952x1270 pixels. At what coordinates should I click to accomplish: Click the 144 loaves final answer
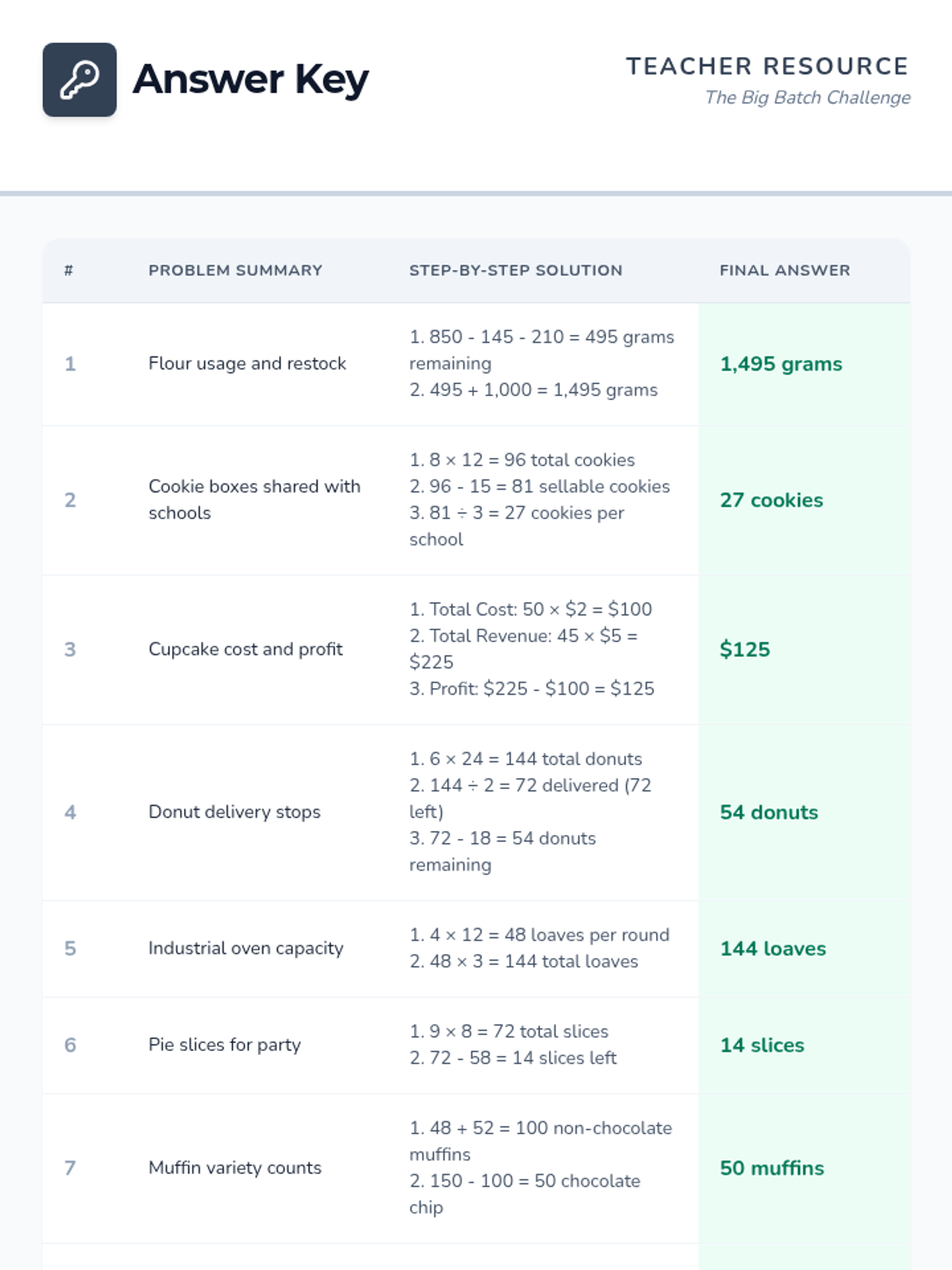click(x=773, y=949)
